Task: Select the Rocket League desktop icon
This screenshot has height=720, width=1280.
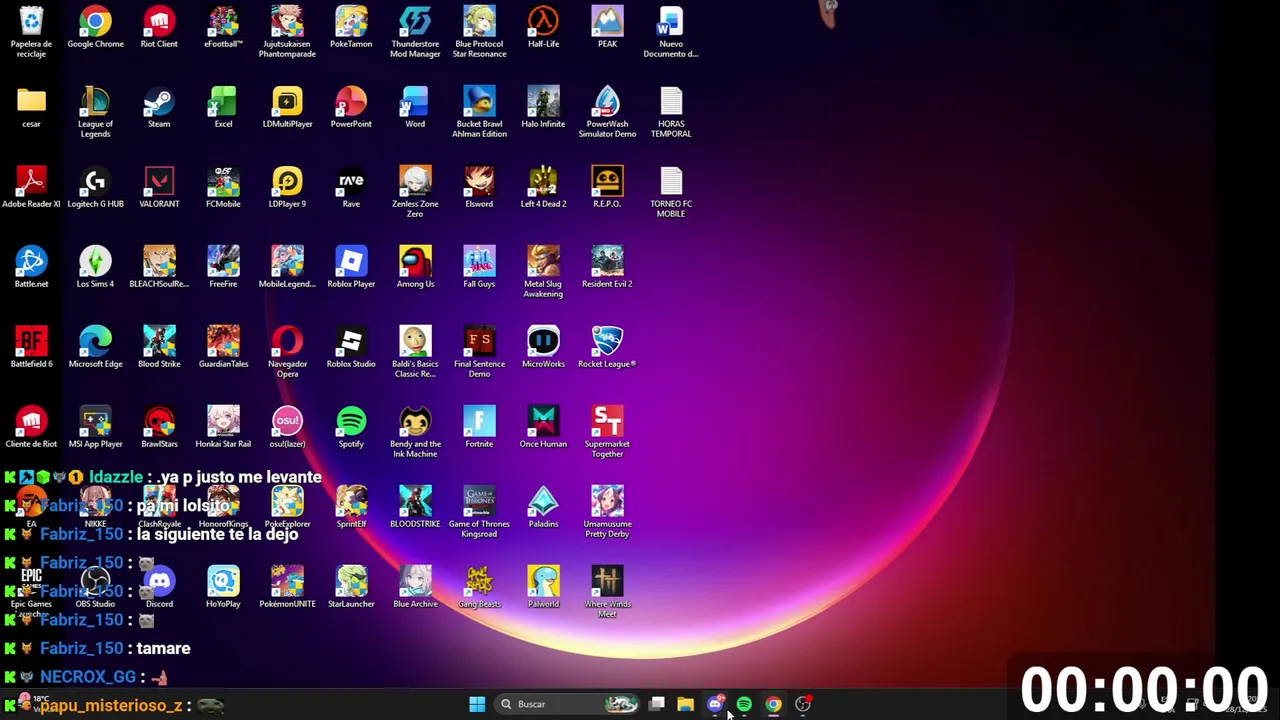Action: pyautogui.click(x=607, y=348)
